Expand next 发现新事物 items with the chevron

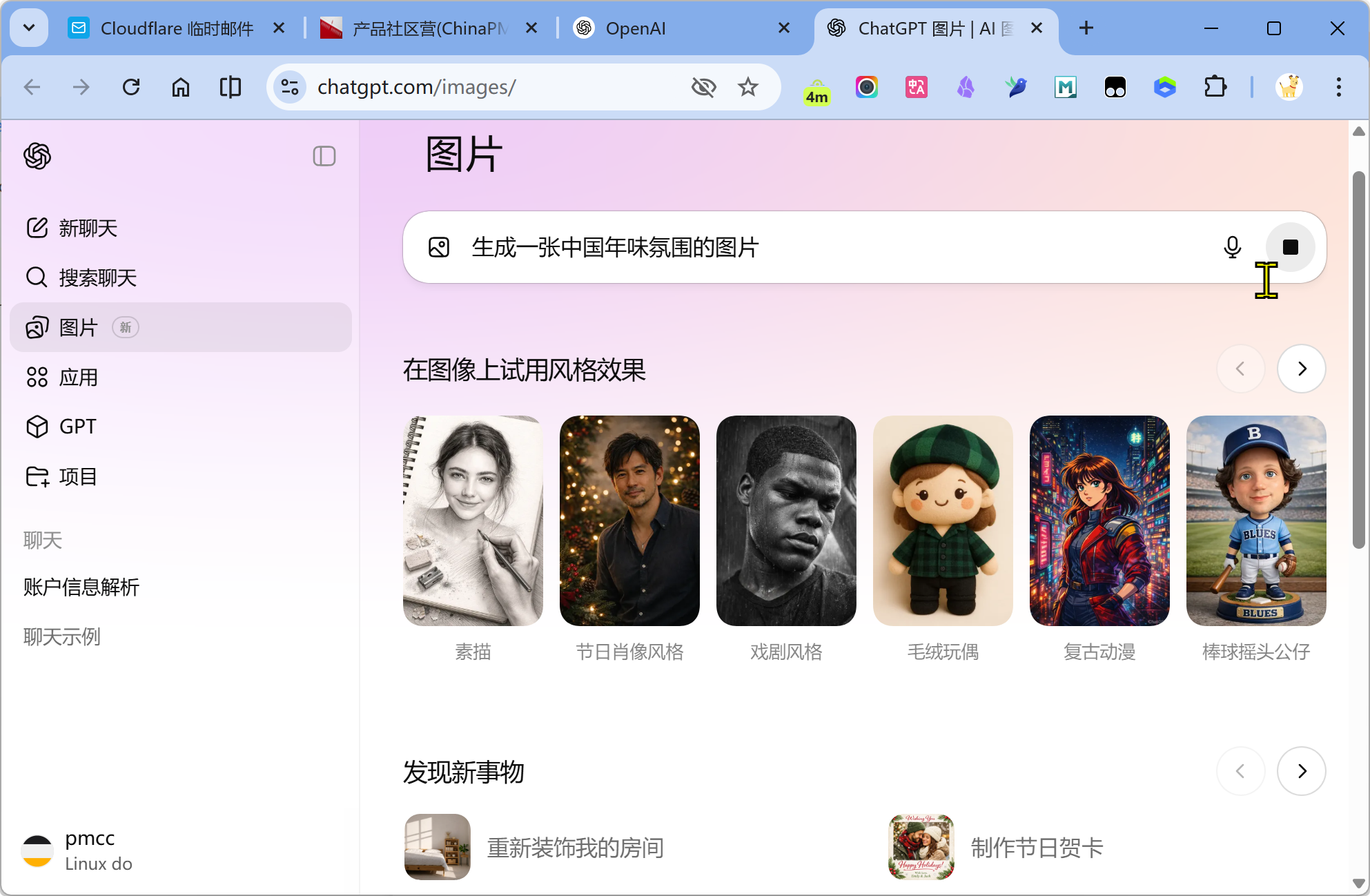coord(1301,771)
